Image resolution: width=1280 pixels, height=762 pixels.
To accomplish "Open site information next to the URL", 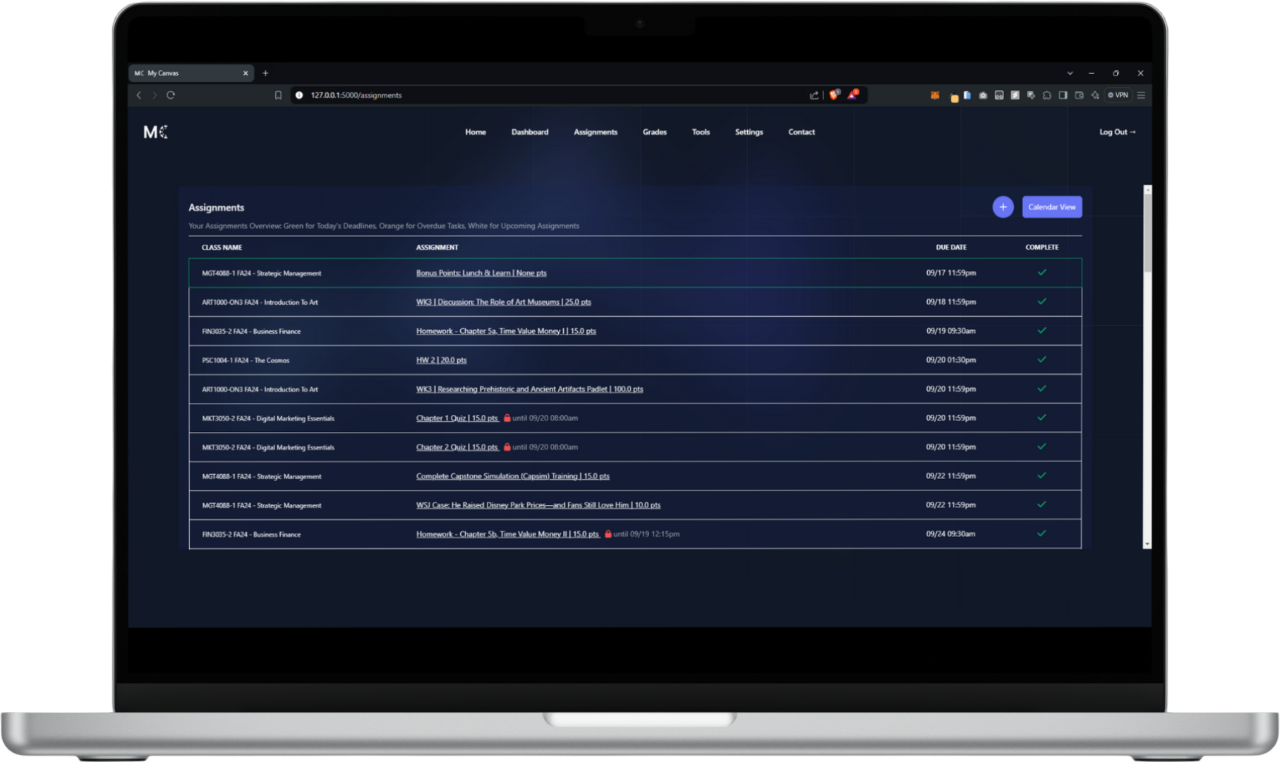I will (298, 95).
